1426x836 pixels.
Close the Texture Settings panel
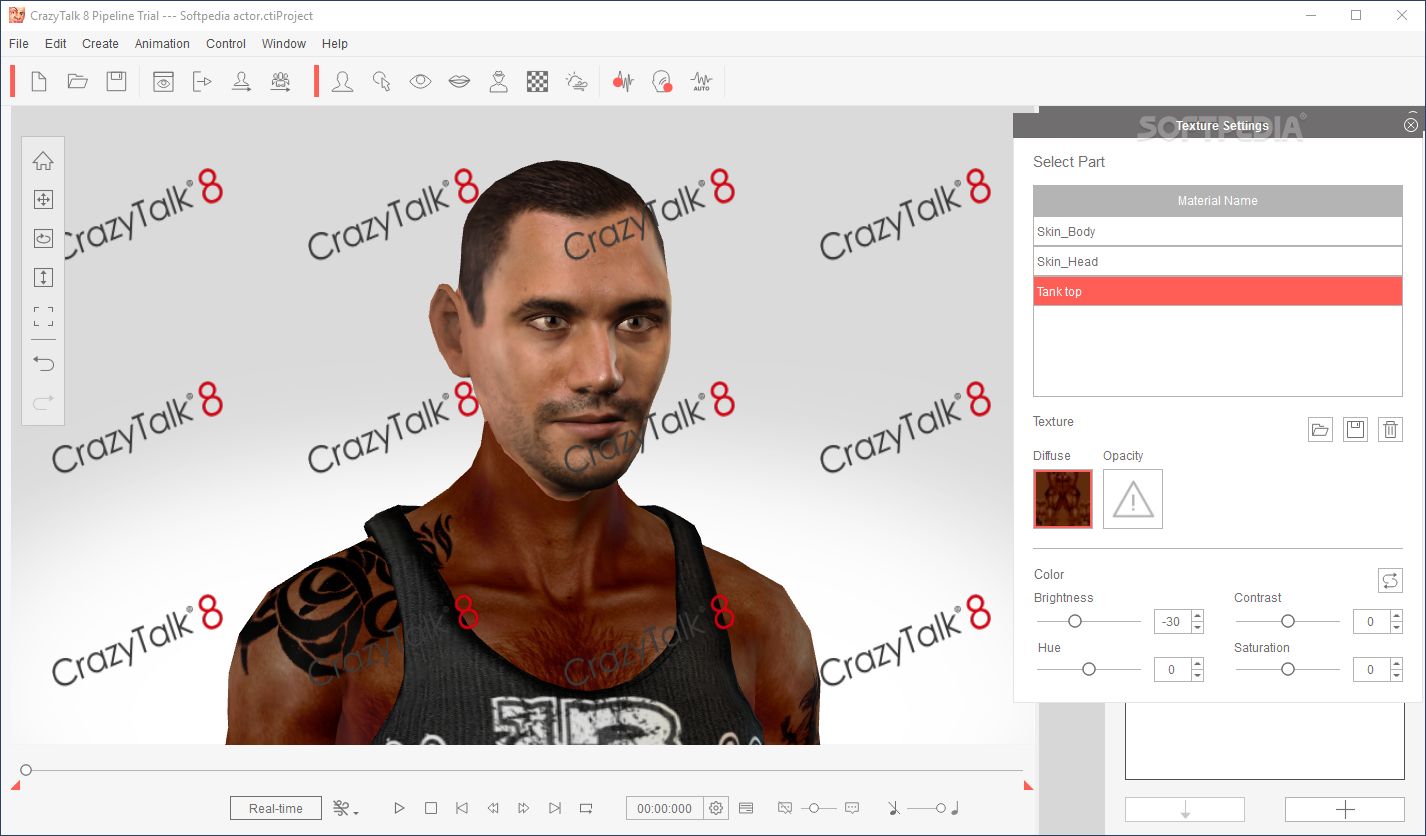(x=1411, y=125)
